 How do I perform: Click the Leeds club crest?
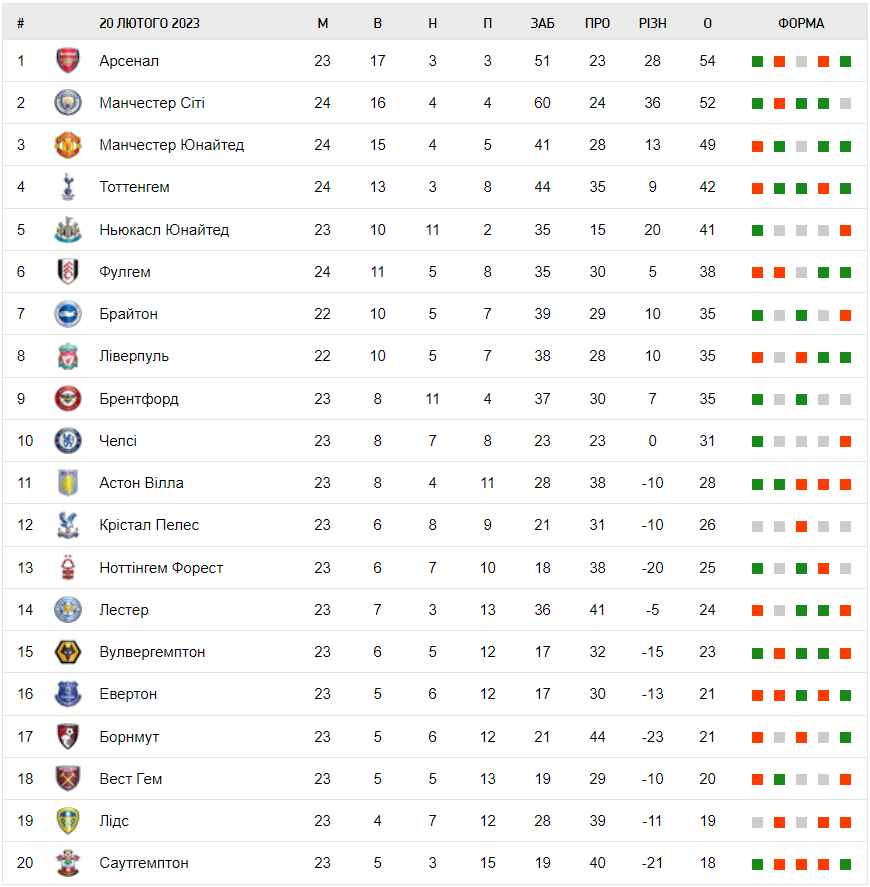click(67, 821)
